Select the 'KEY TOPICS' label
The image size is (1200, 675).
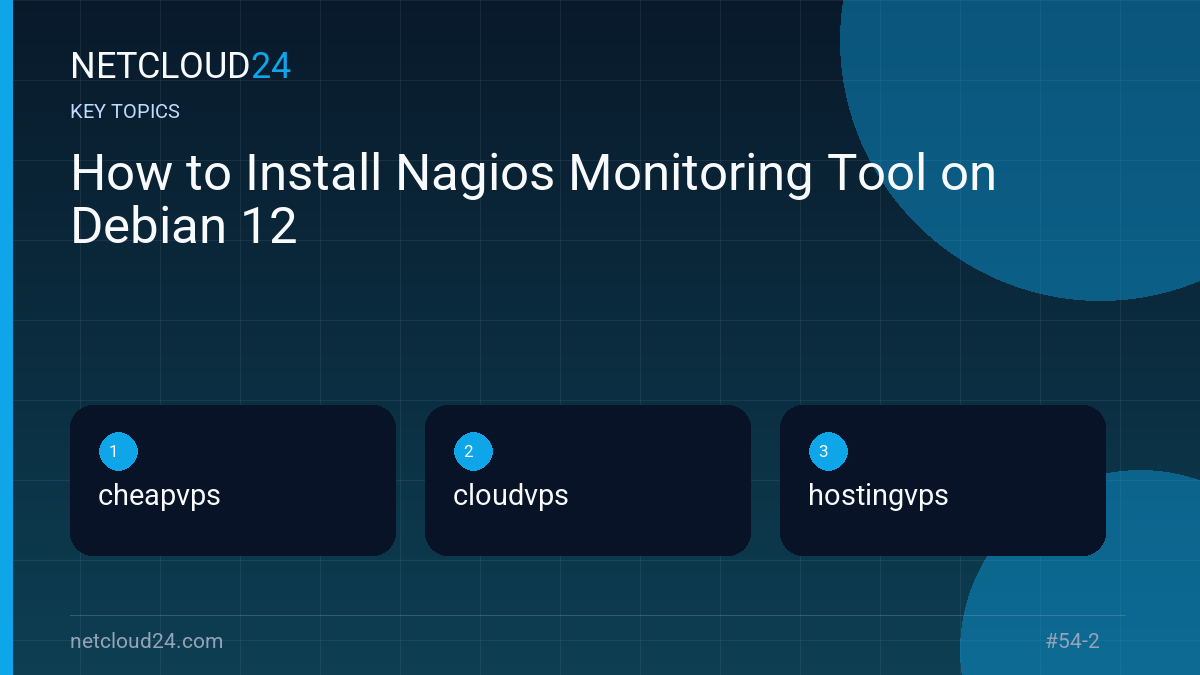coord(125,111)
